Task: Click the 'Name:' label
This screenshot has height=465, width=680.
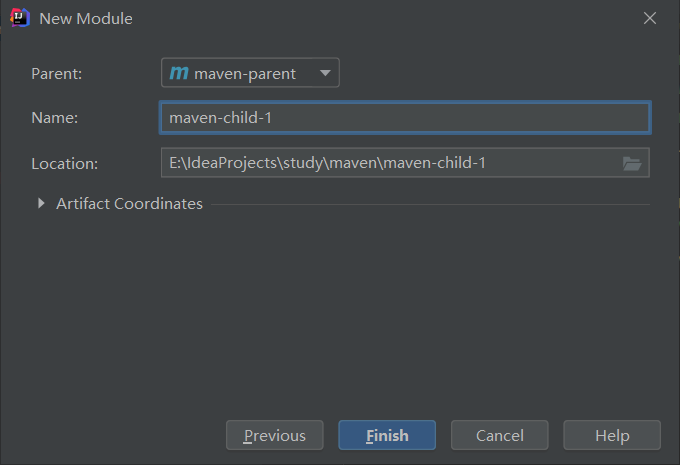Action: pos(55,118)
